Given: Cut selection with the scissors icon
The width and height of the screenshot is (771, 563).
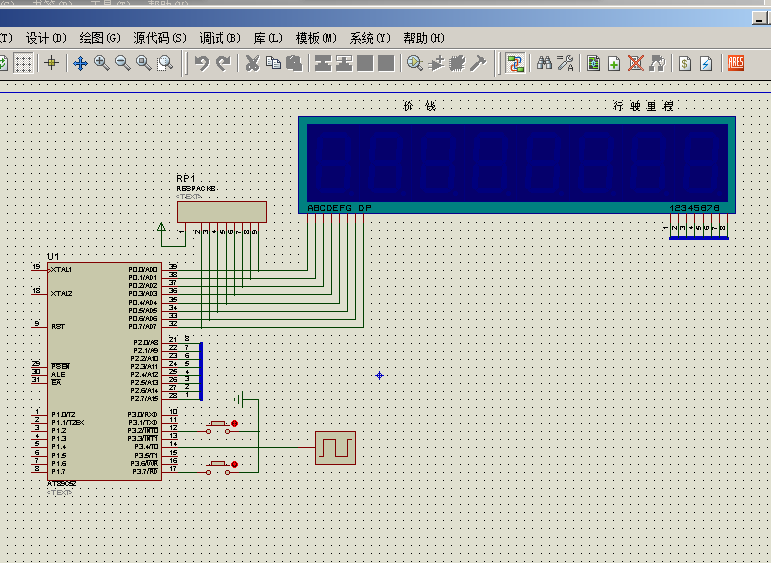Looking at the screenshot, I should (x=252, y=63).
